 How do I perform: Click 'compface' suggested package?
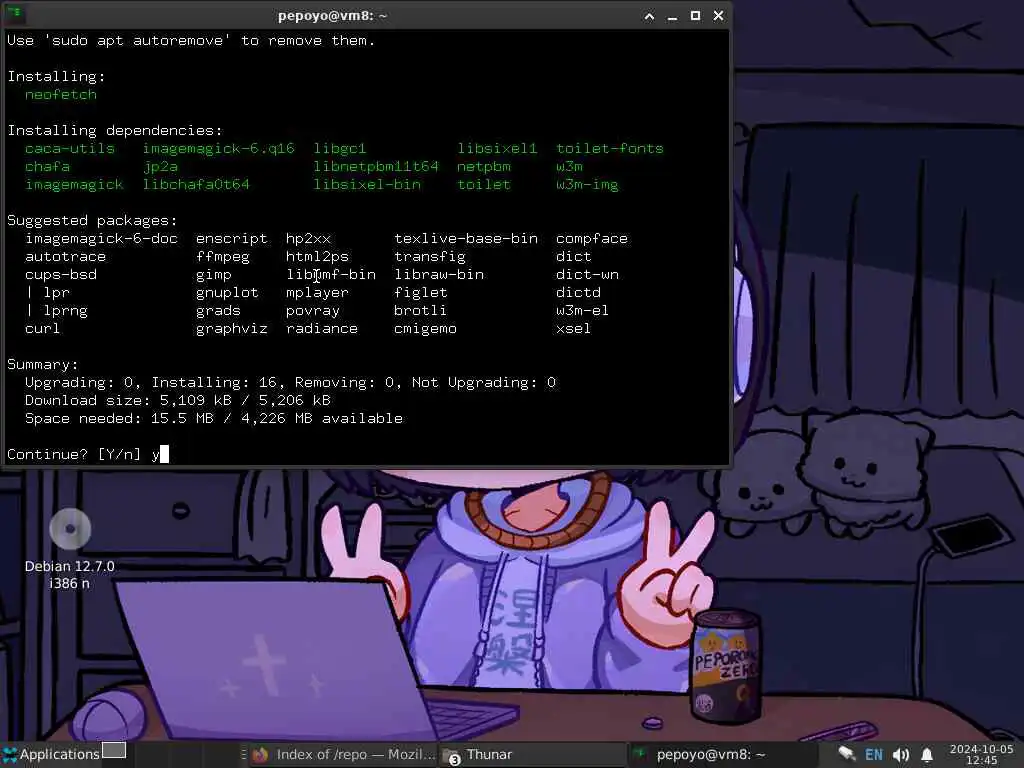pyautogui.click(x=592, y=238)
